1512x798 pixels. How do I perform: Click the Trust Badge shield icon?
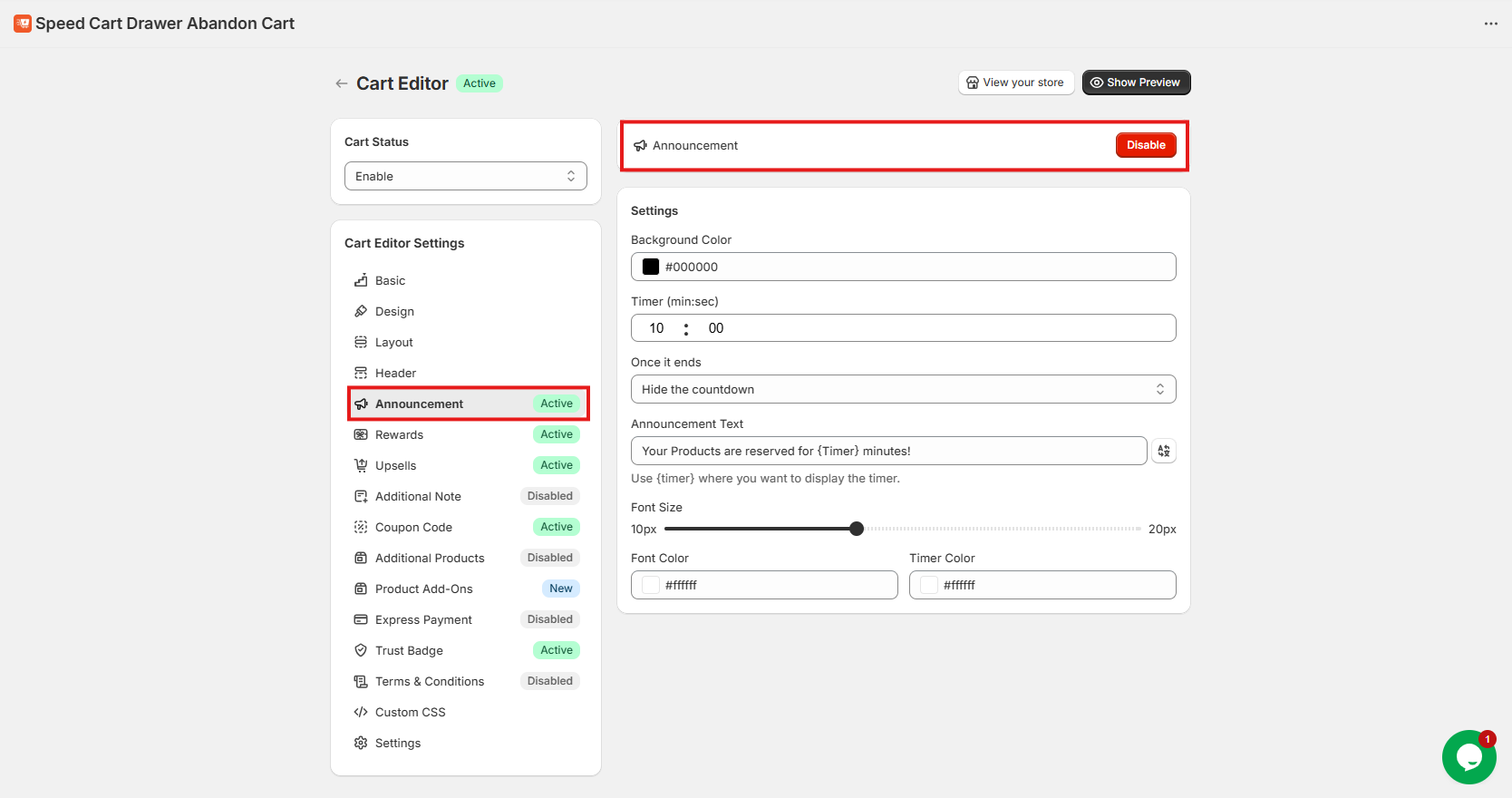tap(361, 650)
